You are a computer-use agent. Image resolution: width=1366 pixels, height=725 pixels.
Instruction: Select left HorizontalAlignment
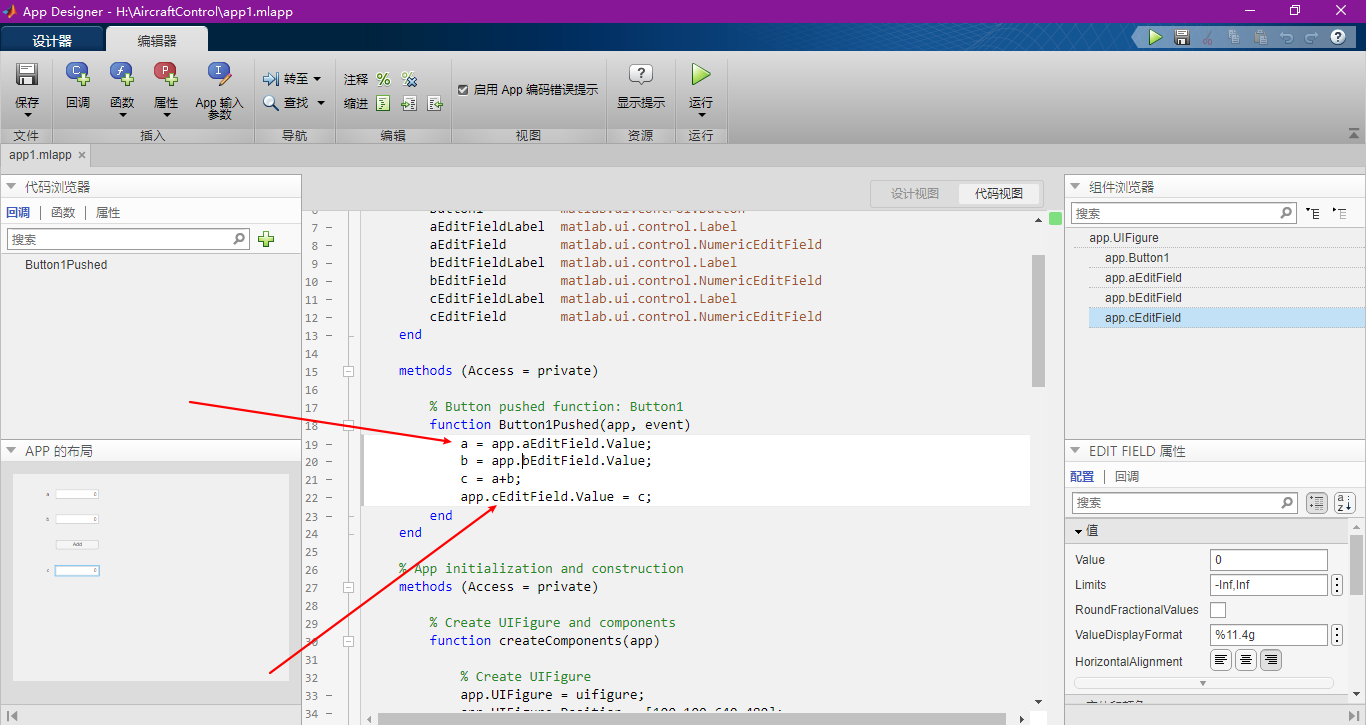pos(1221,660)
